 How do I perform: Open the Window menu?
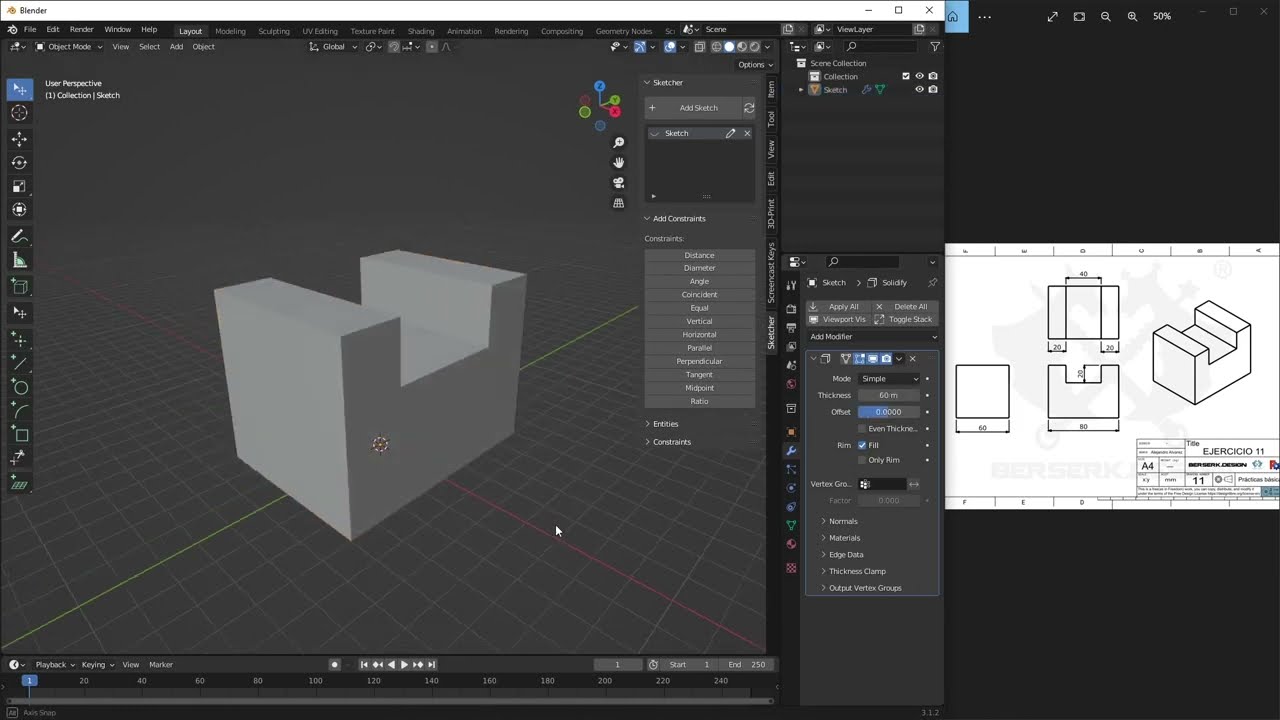(x=117, y=30)
